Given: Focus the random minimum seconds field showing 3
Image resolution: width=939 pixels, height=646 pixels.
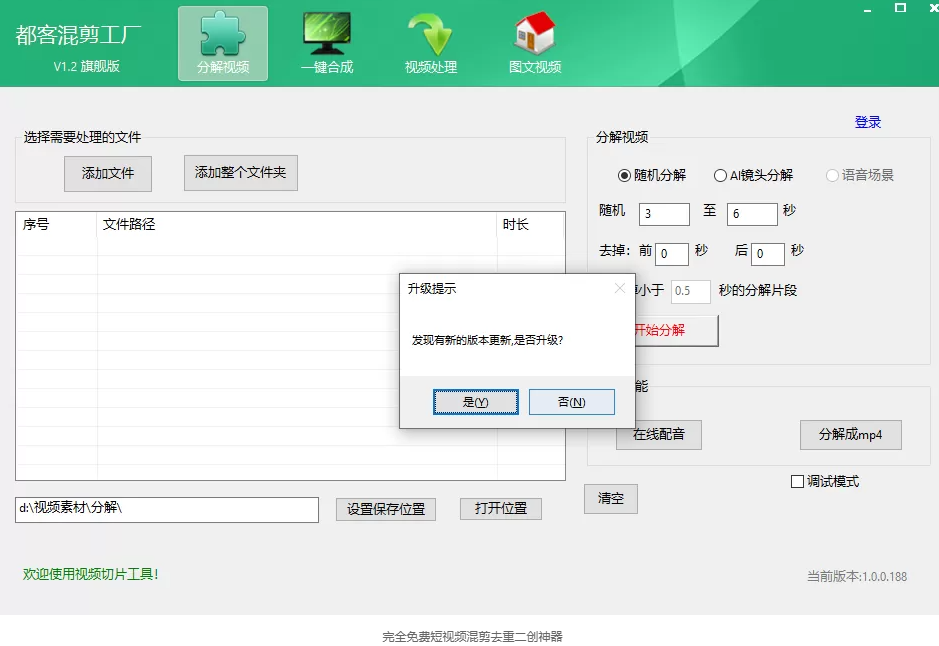Looking at the screenshot, I should click(x=664, y=214).
